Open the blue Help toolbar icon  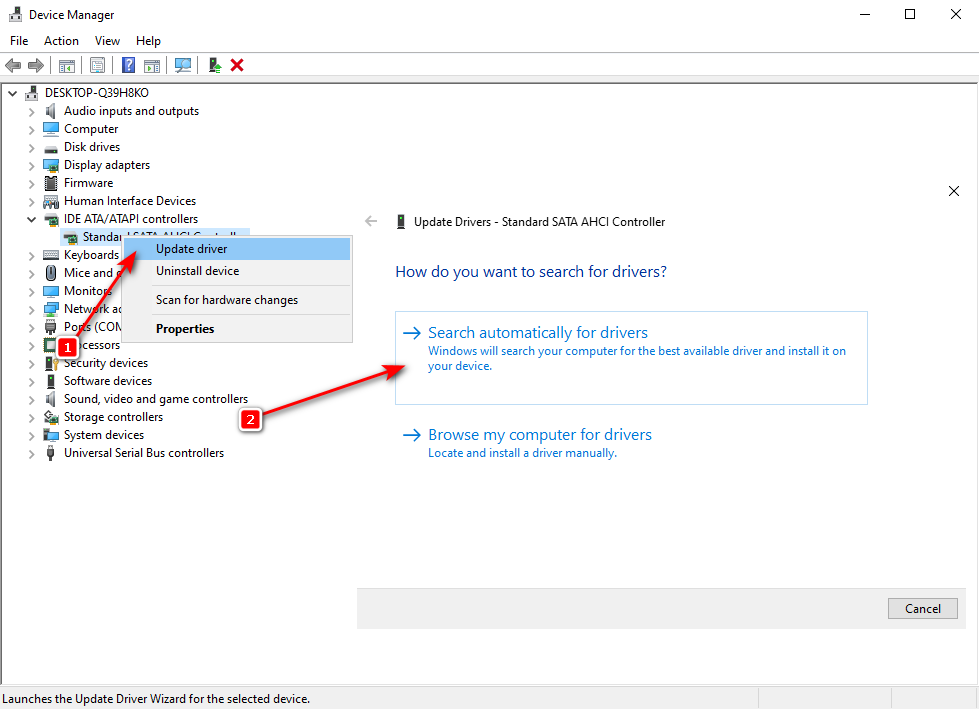(129, 65)
